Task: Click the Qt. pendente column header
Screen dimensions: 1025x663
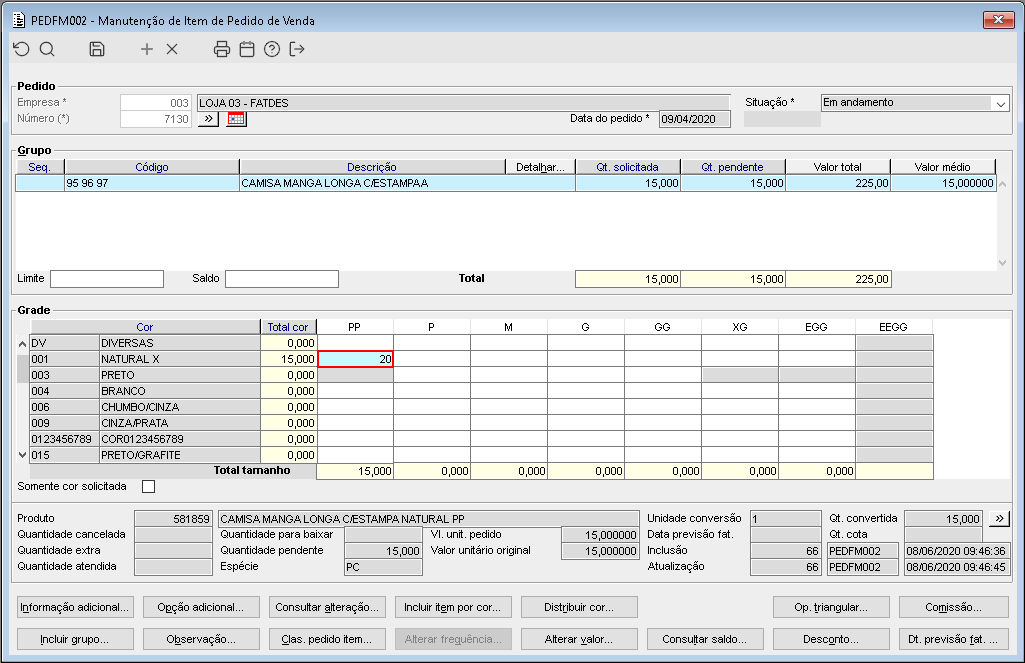Action: tap(733, 167)
